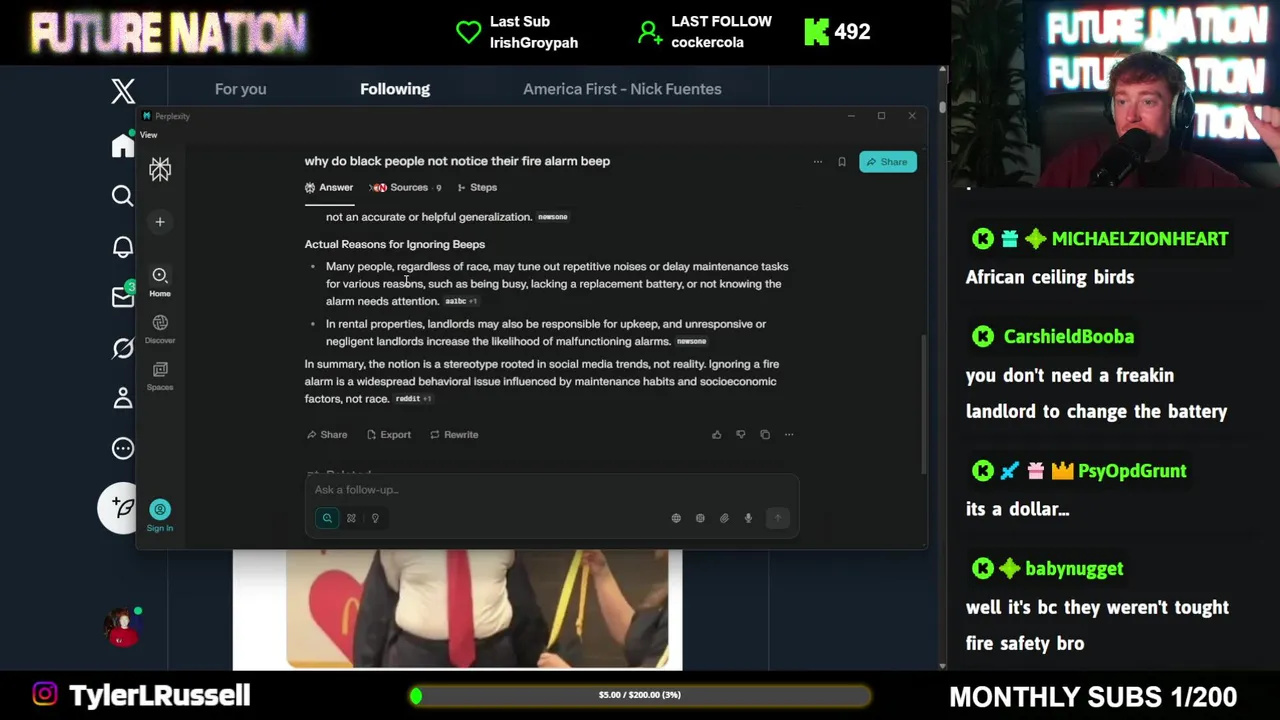Image resolution: width=1280 pixels, height=720 pixels.
Task: Open X Home house icon in sidebar
Action: click(123, 146)
